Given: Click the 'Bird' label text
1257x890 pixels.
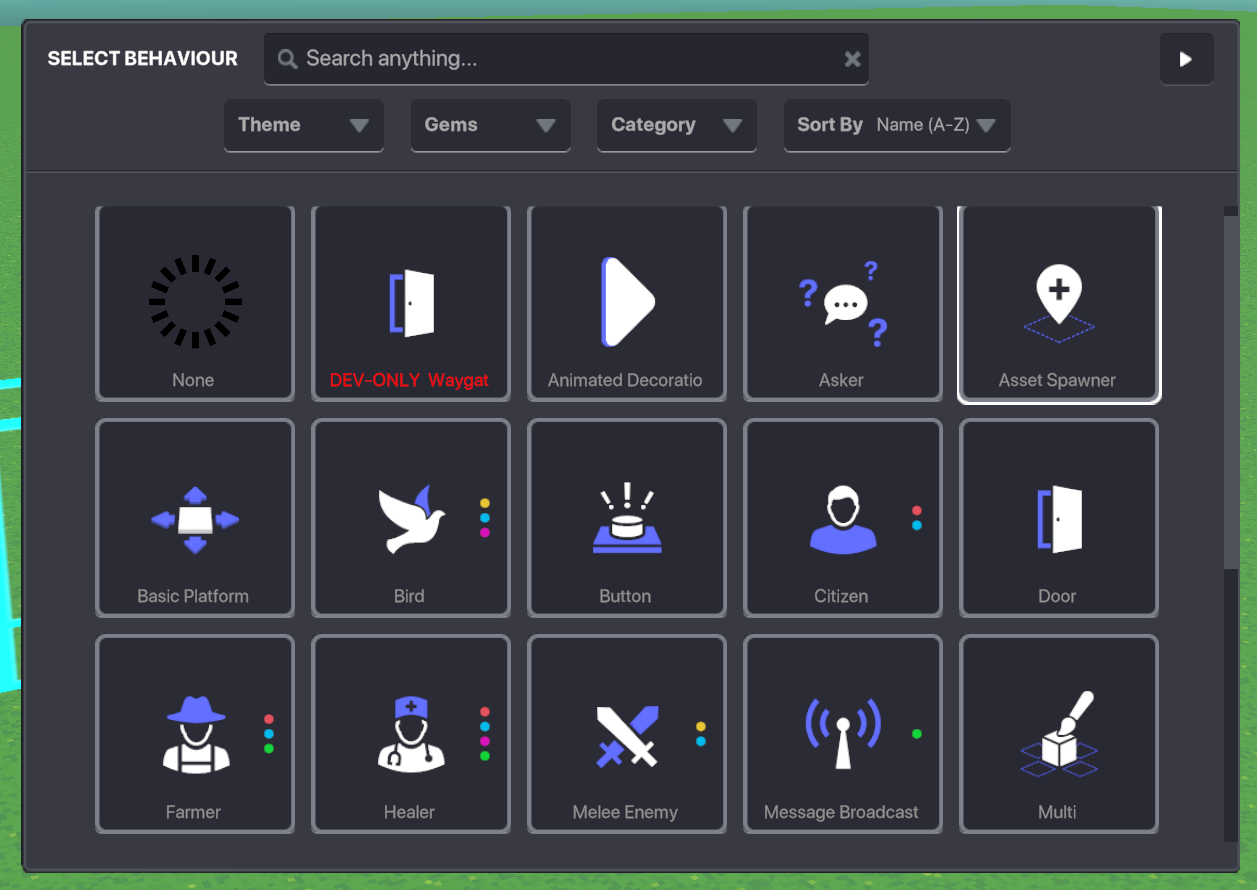Looking at the screenshot, I should (x=409, y=596).
